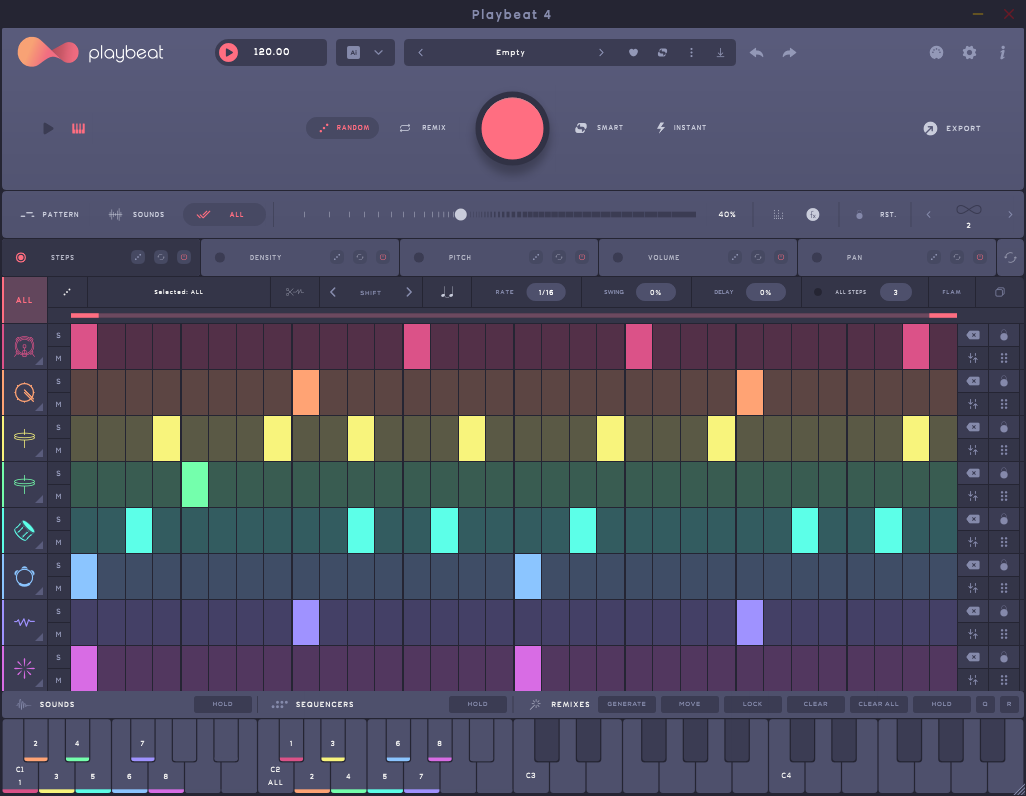
Task: Click the SEQUENCERS HOLD button
Action: click(x=478, y=704)
